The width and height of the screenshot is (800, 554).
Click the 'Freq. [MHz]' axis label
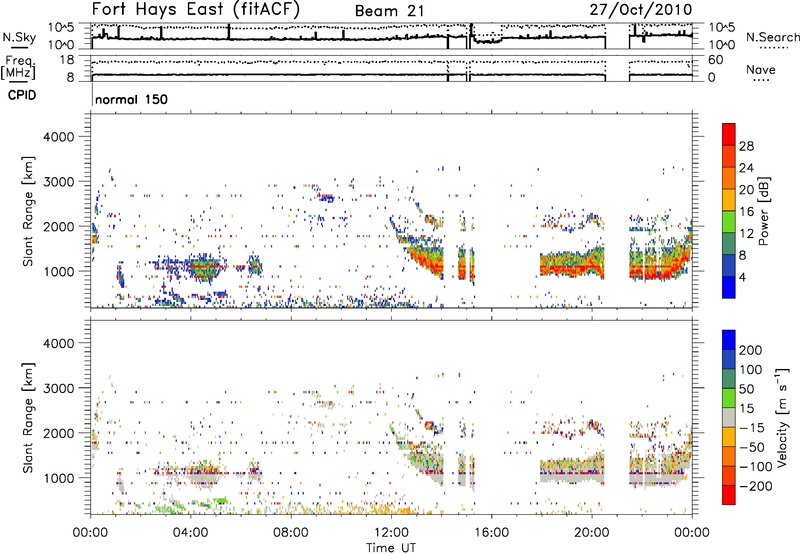(18, 67)
